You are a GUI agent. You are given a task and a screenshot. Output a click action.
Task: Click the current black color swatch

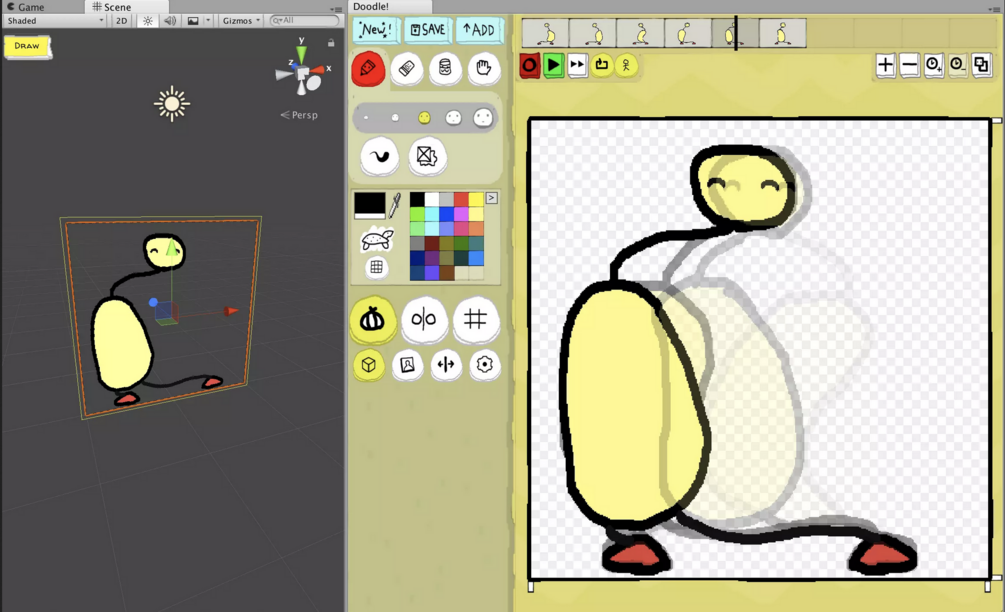tap(370, 205)
